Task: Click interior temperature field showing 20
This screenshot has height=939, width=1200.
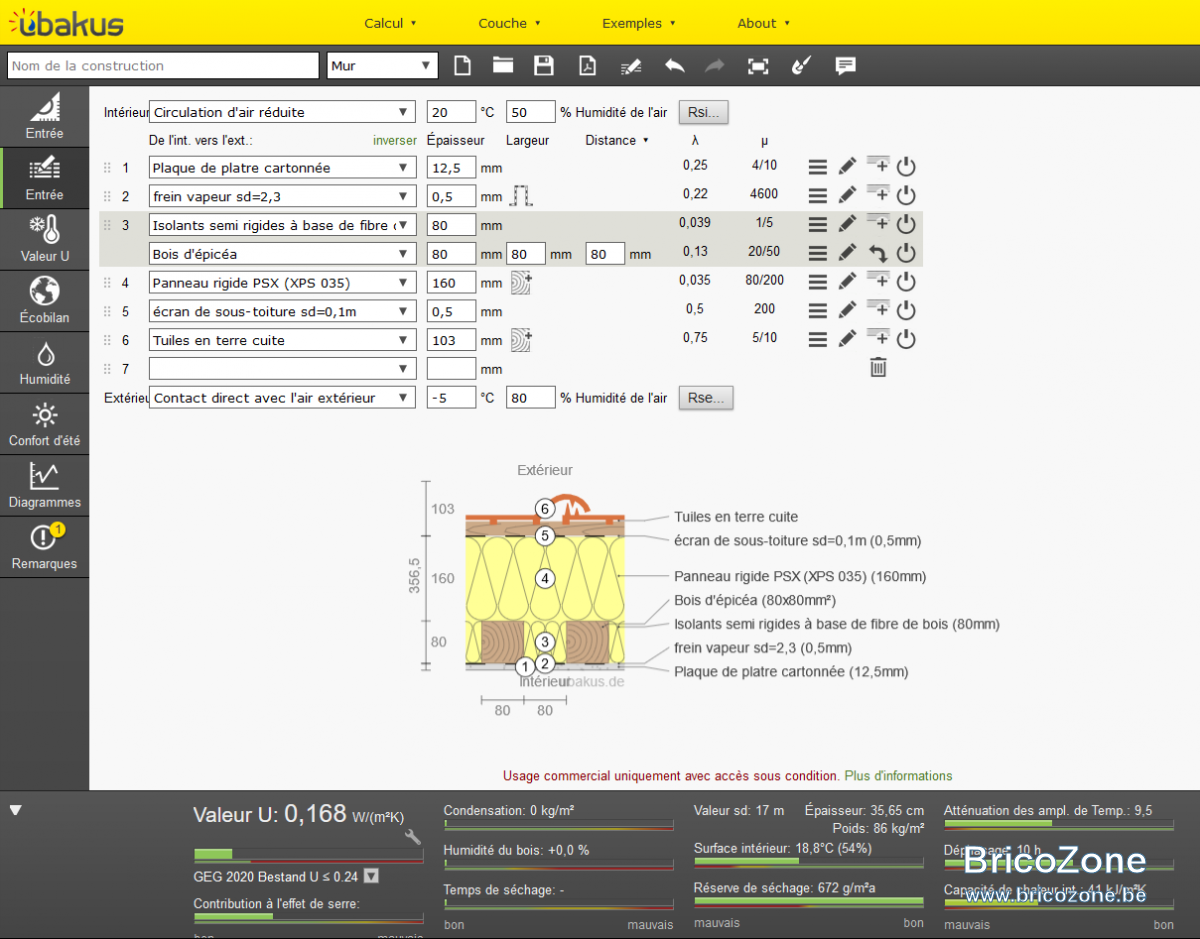Action: click(451, 112)
